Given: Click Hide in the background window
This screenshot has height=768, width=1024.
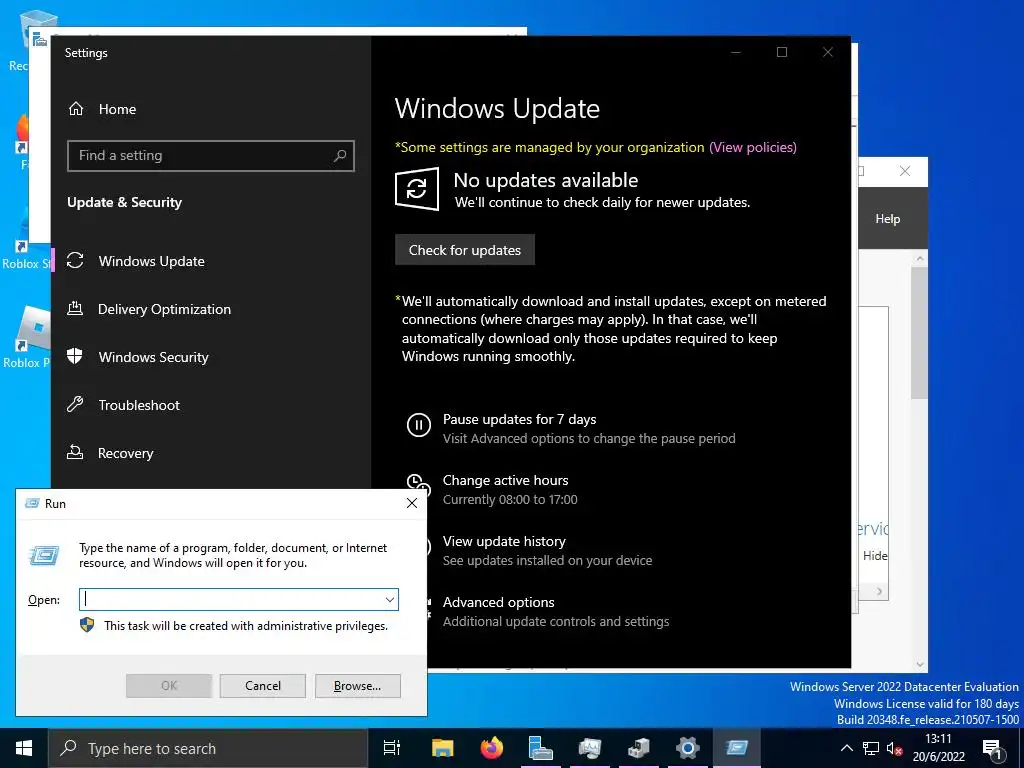Looking at the screenshot, I should pos(875,556).
